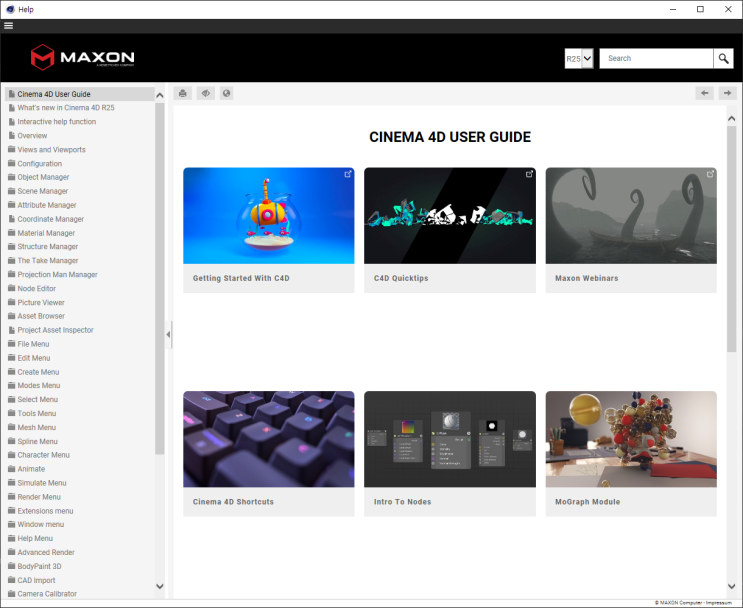743x608 pixels.
Task: Click the Maxon logo
Action: tap(82, 57)
